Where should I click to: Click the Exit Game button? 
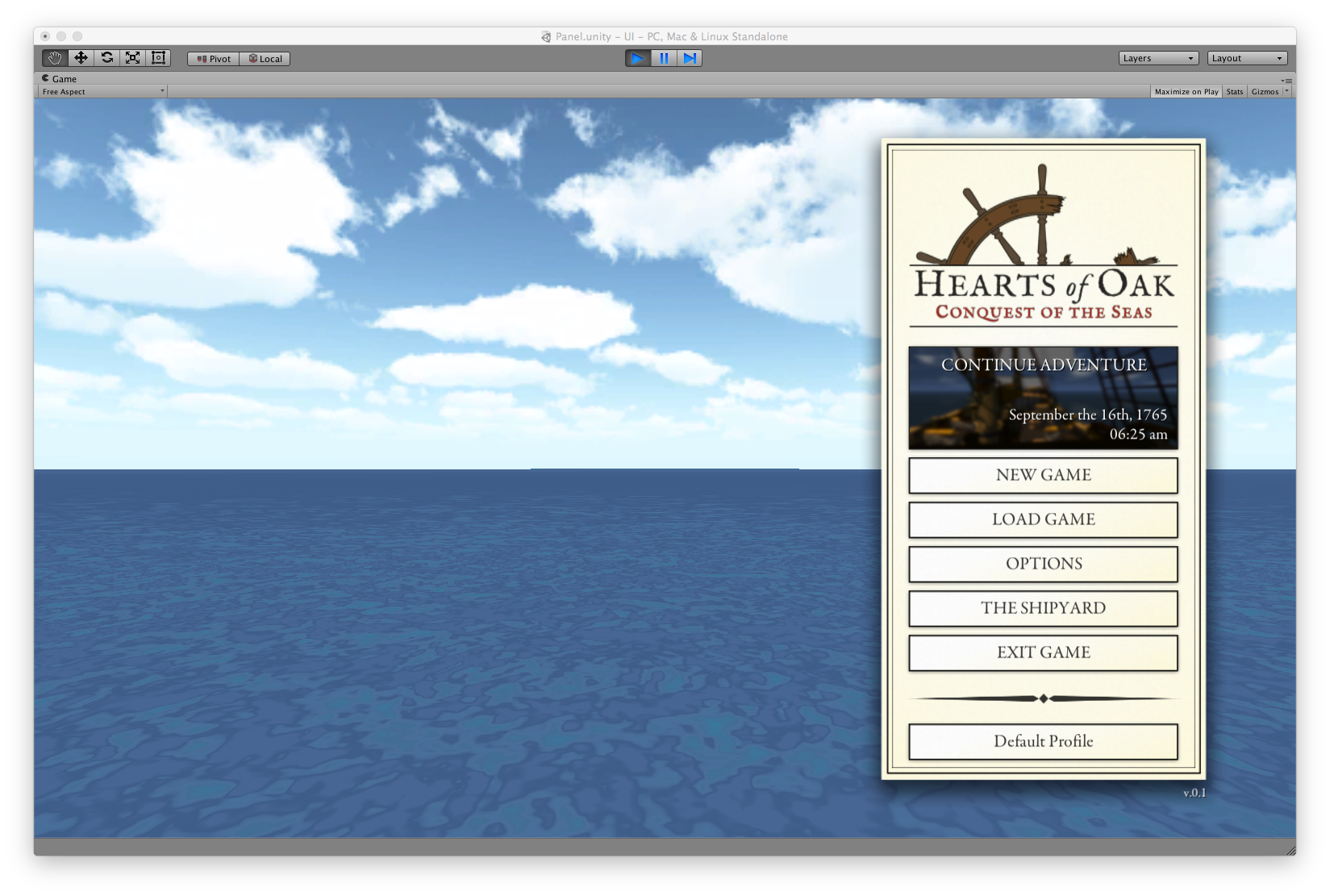(1043, 653)
